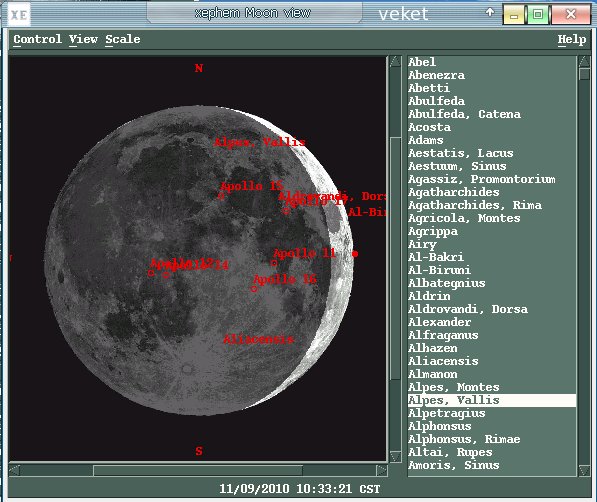Click the feature list scrollbar thumb
597x502 pixels.
tap(584, 74)
